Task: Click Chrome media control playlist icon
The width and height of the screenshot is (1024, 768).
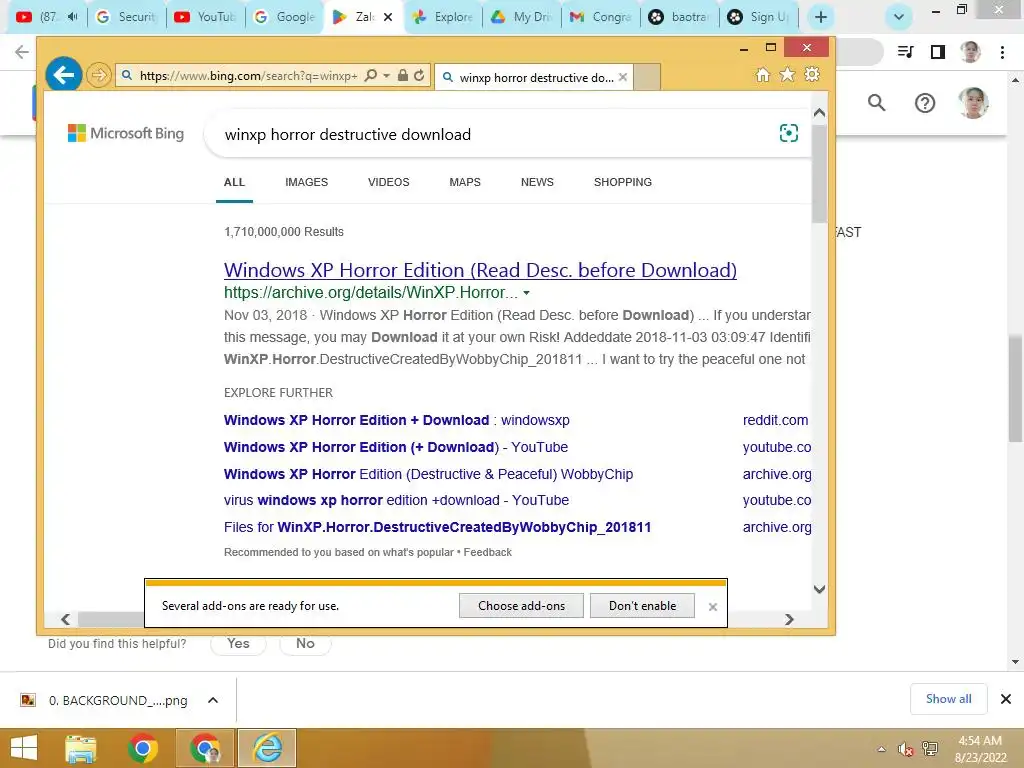Action: click(906, 52)
